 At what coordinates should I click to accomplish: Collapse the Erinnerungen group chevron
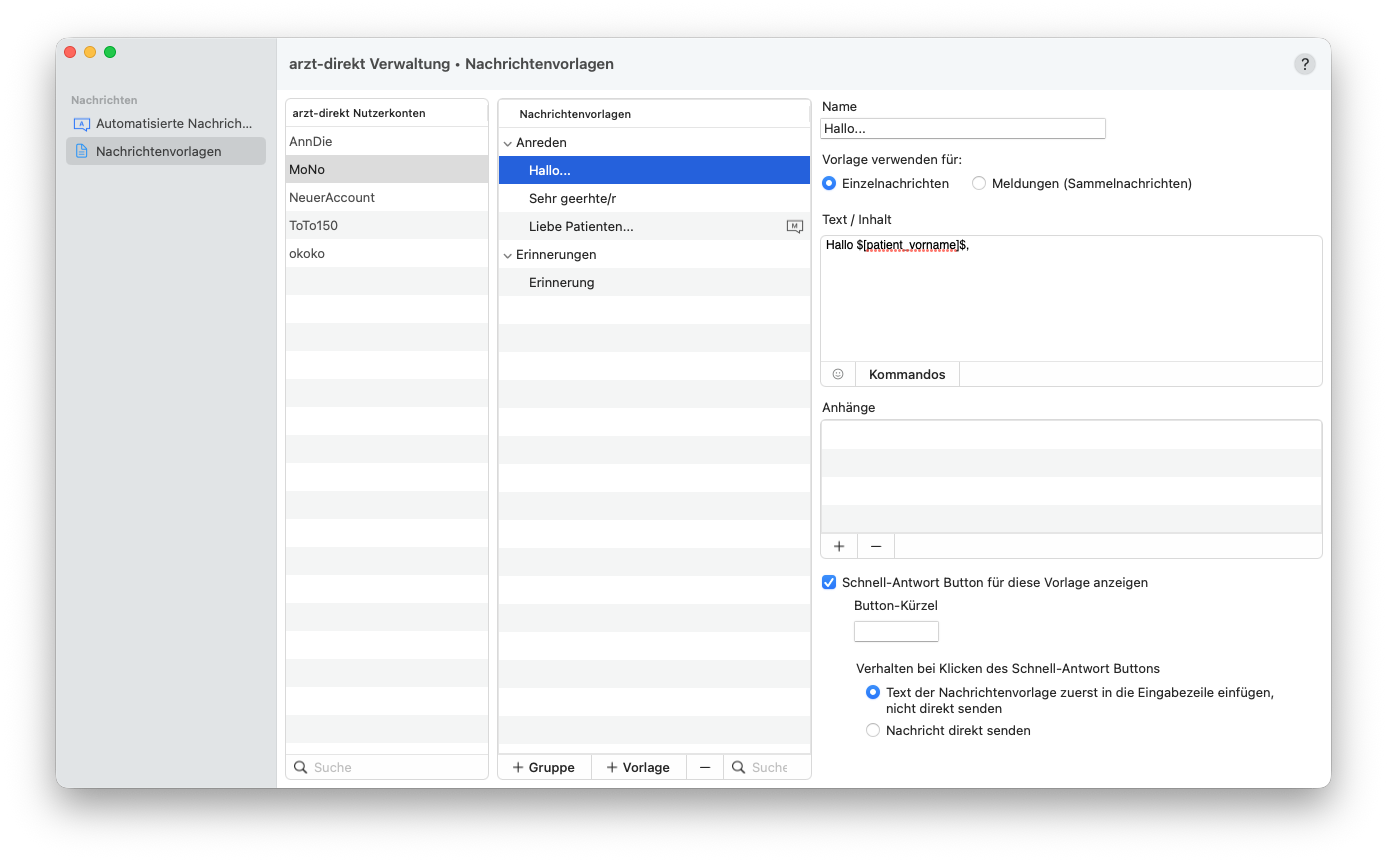tap(507, 255)
